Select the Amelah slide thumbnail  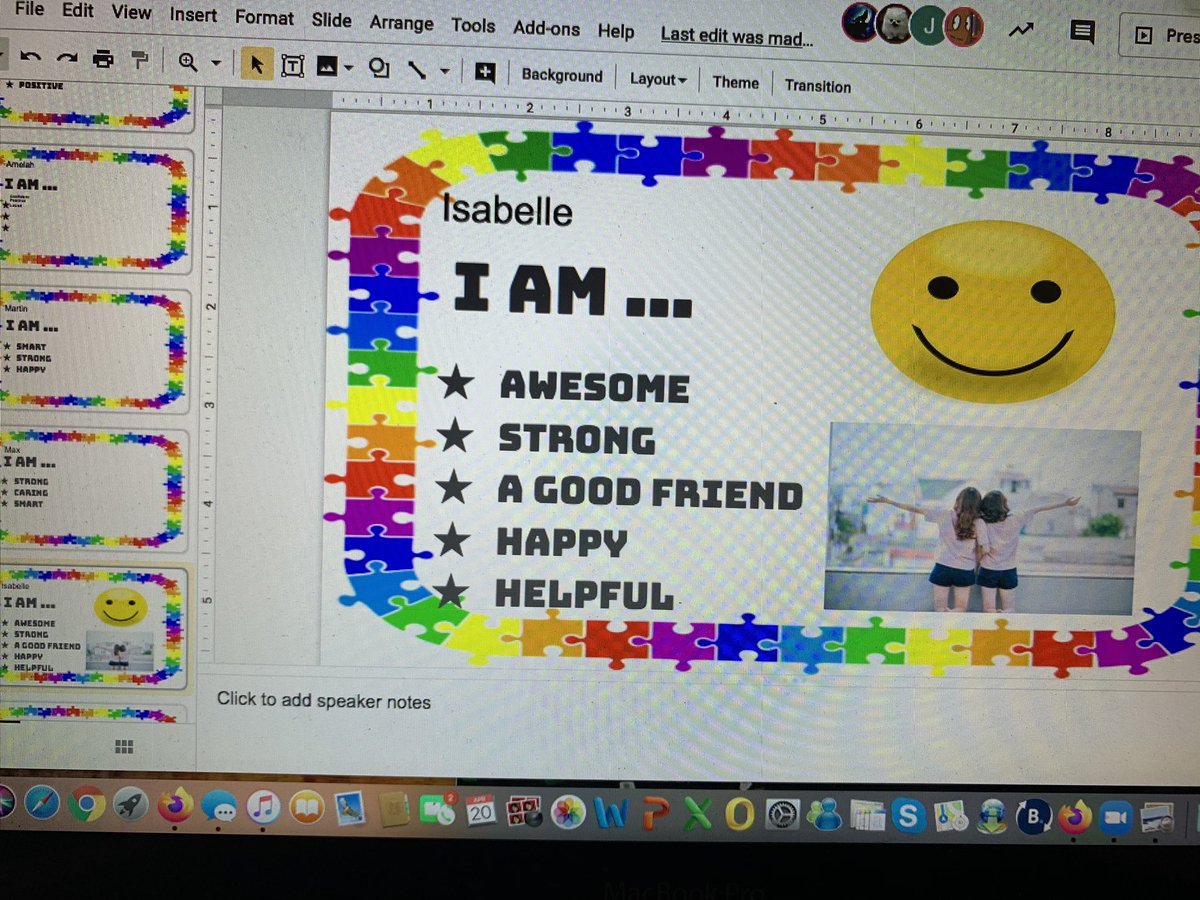[95, 211]
